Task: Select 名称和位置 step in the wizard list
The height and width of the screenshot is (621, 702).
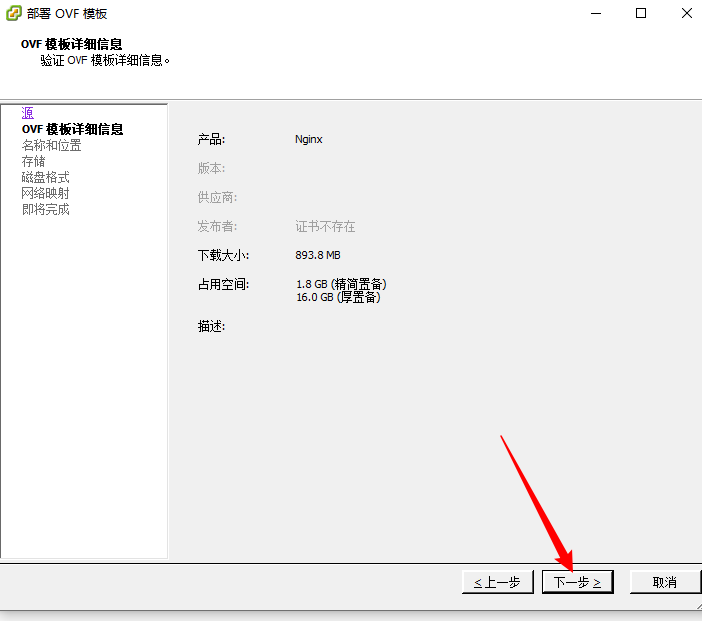Action: tap(51, 145)
